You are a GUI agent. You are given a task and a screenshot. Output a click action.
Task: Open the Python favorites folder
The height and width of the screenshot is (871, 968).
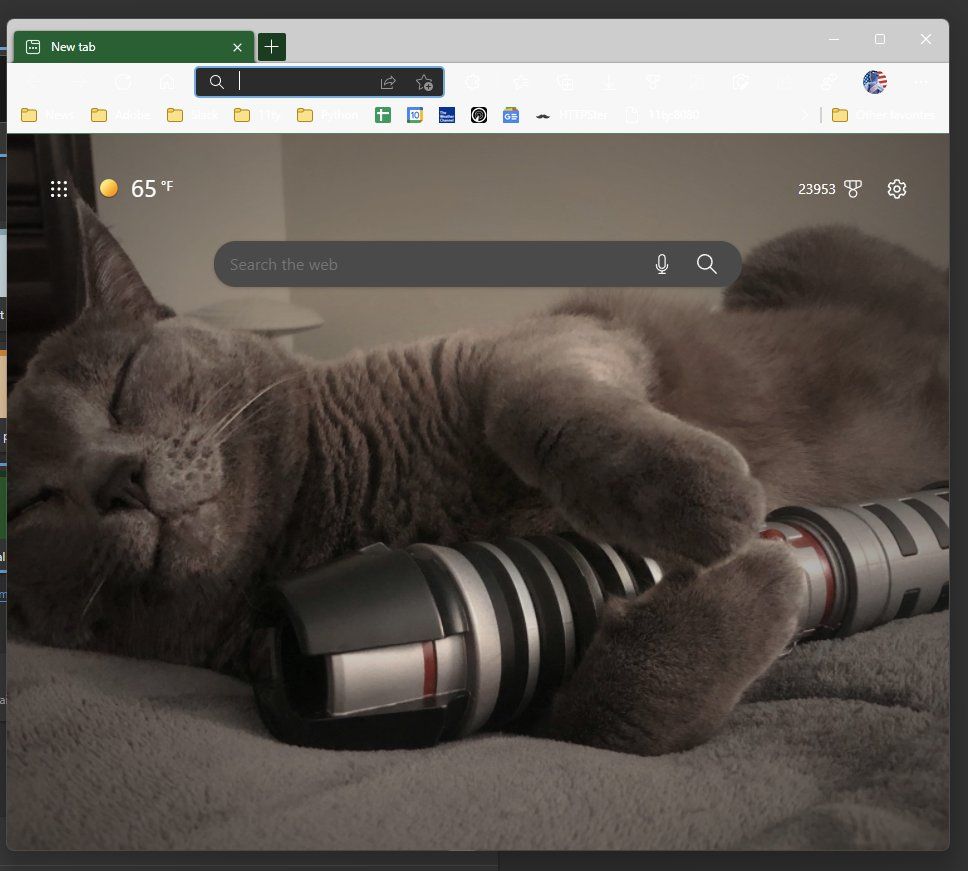point(327,115)
